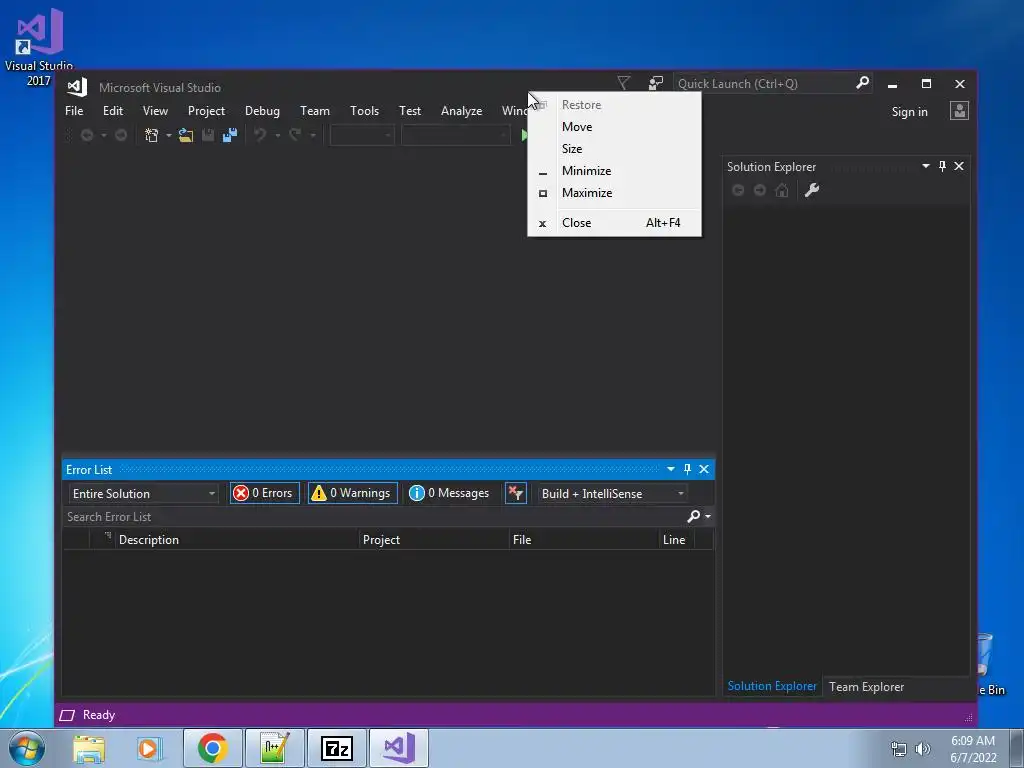Click Solution Explorer Home icon

click(782, 190)
